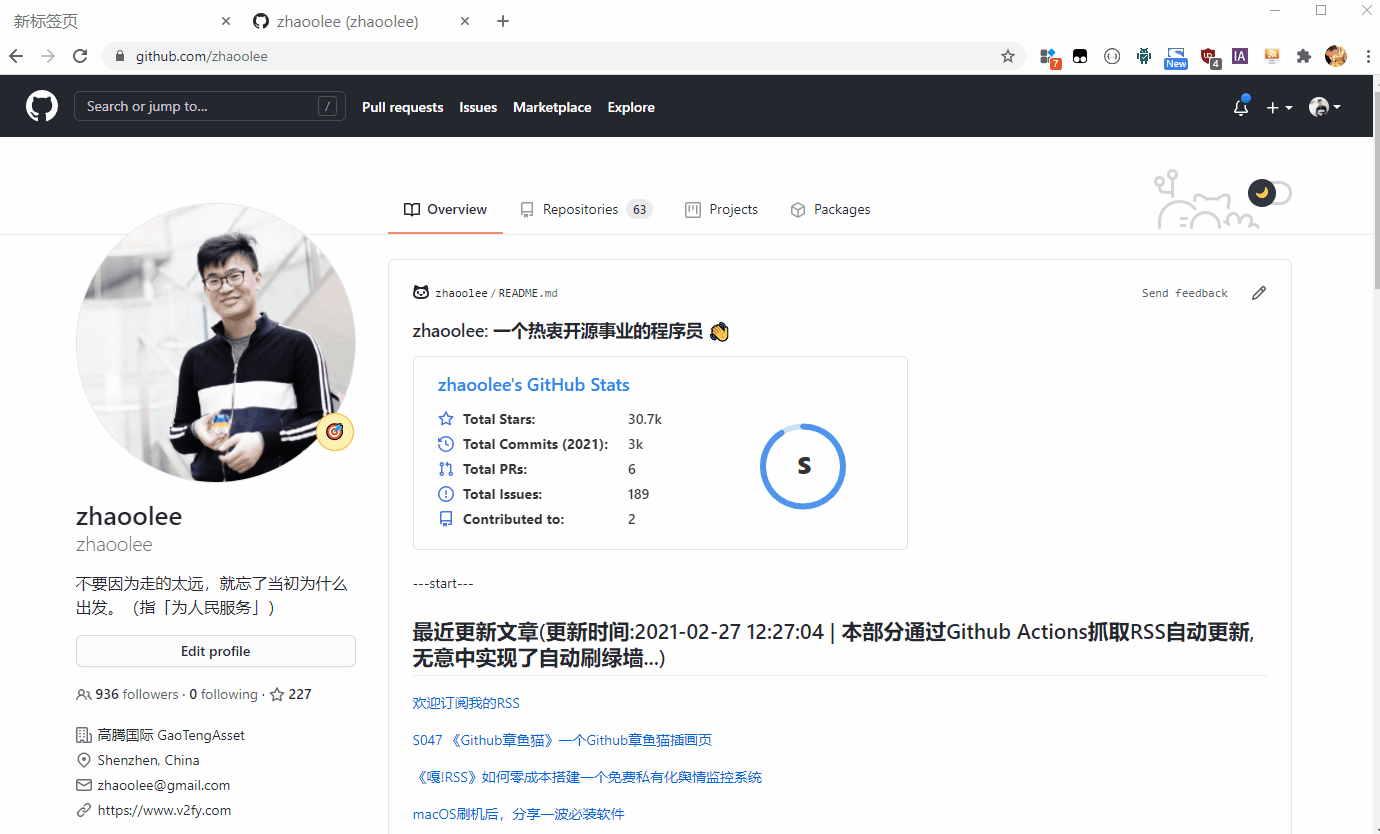
Task: Click the green Android robot extension icon
Action: (x=1144, y=56)
